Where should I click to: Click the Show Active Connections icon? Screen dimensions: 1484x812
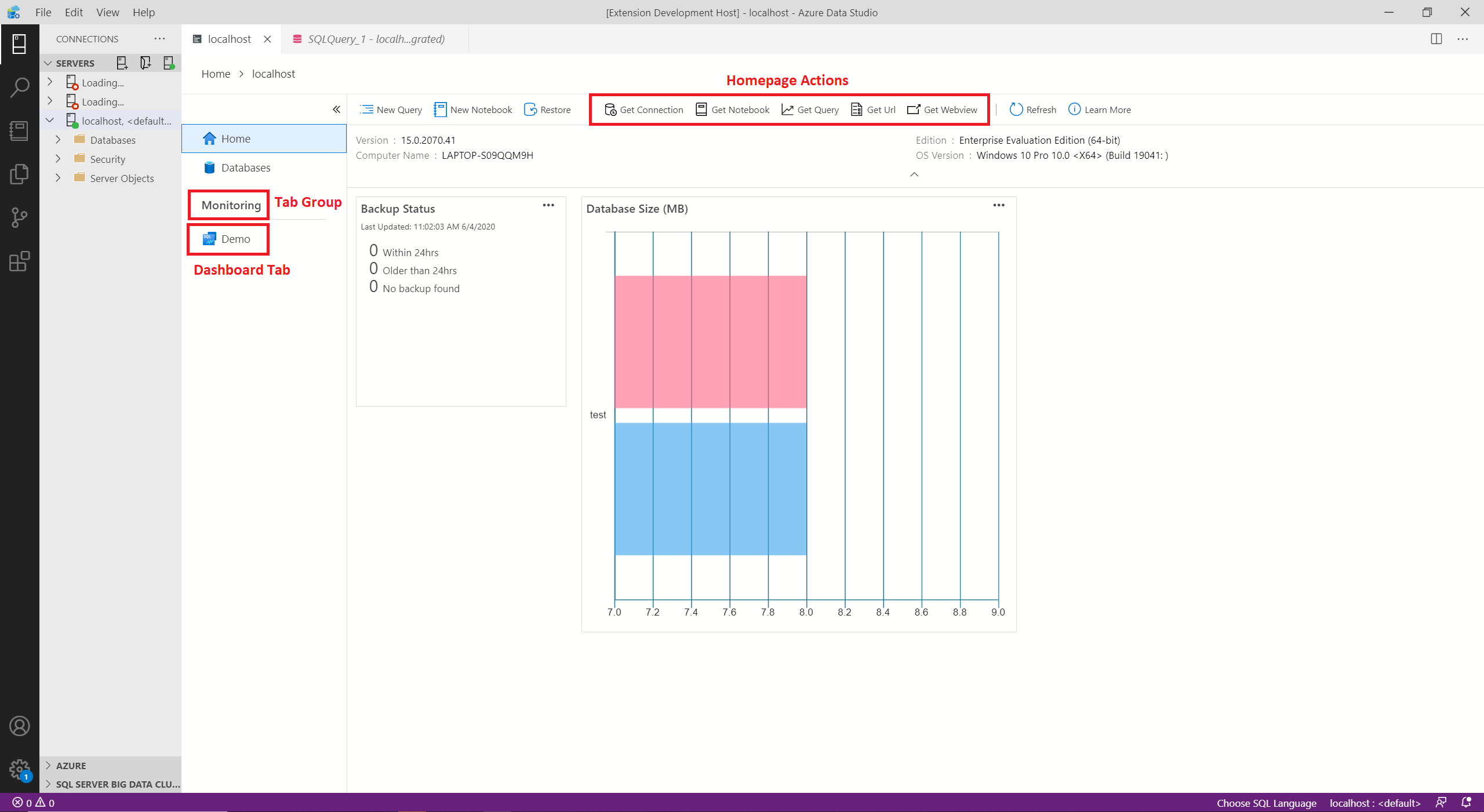169,63
